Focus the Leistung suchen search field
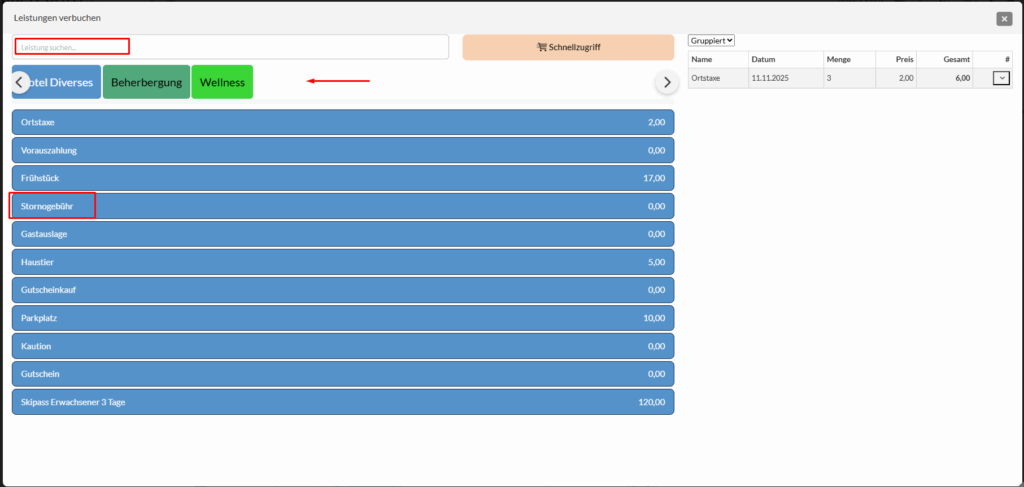The height and width of the screenshot is (487, 1024). (x=231, y=47)
